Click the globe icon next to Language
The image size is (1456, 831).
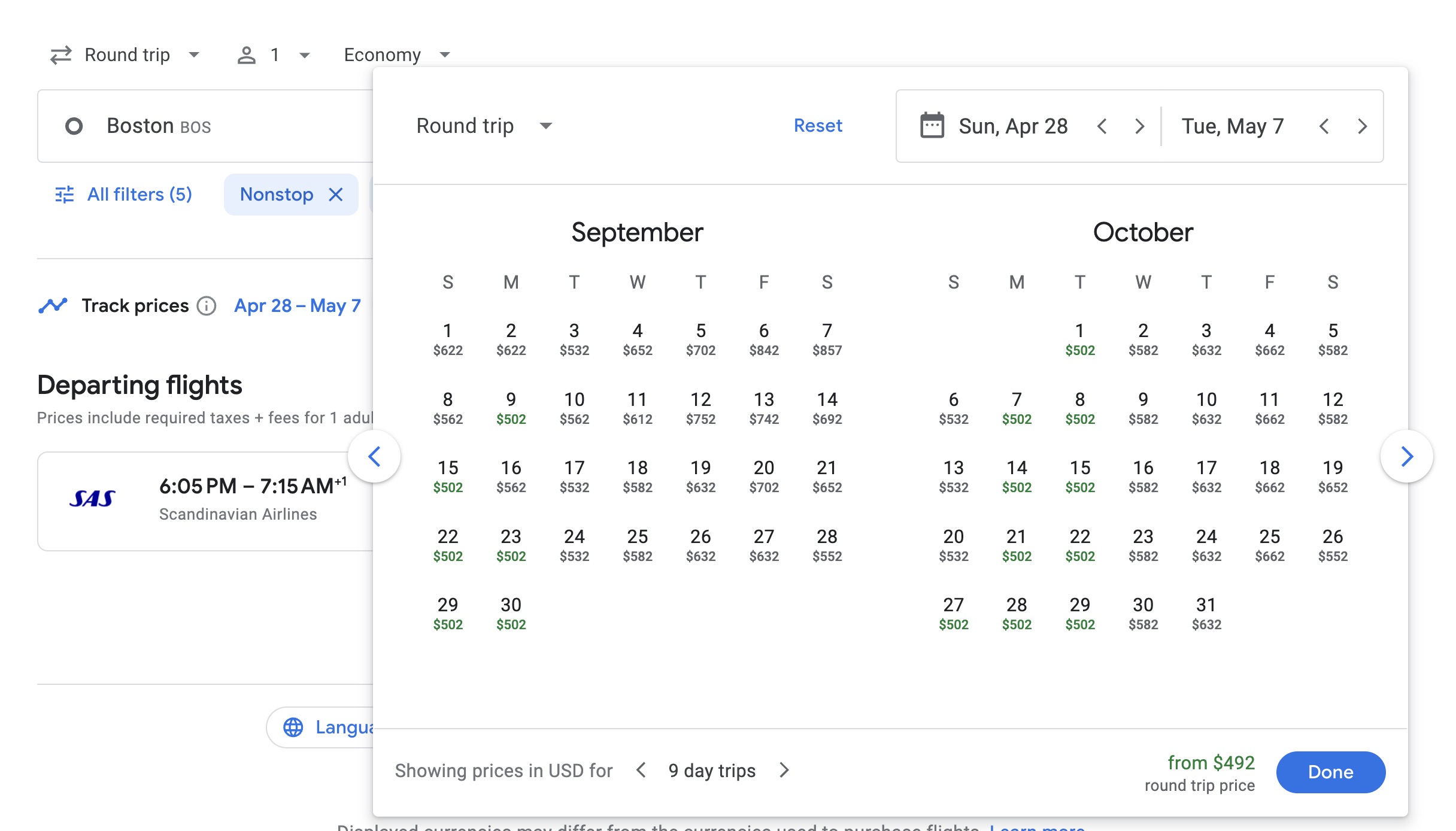(x=293, y=727)
